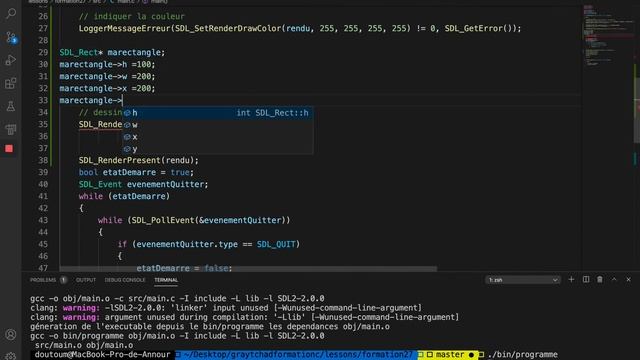Choose suggestion 'y' in autocomplete list
This screenshot has width=640, height=360.
pyautogui.click(x=218, y=149)
